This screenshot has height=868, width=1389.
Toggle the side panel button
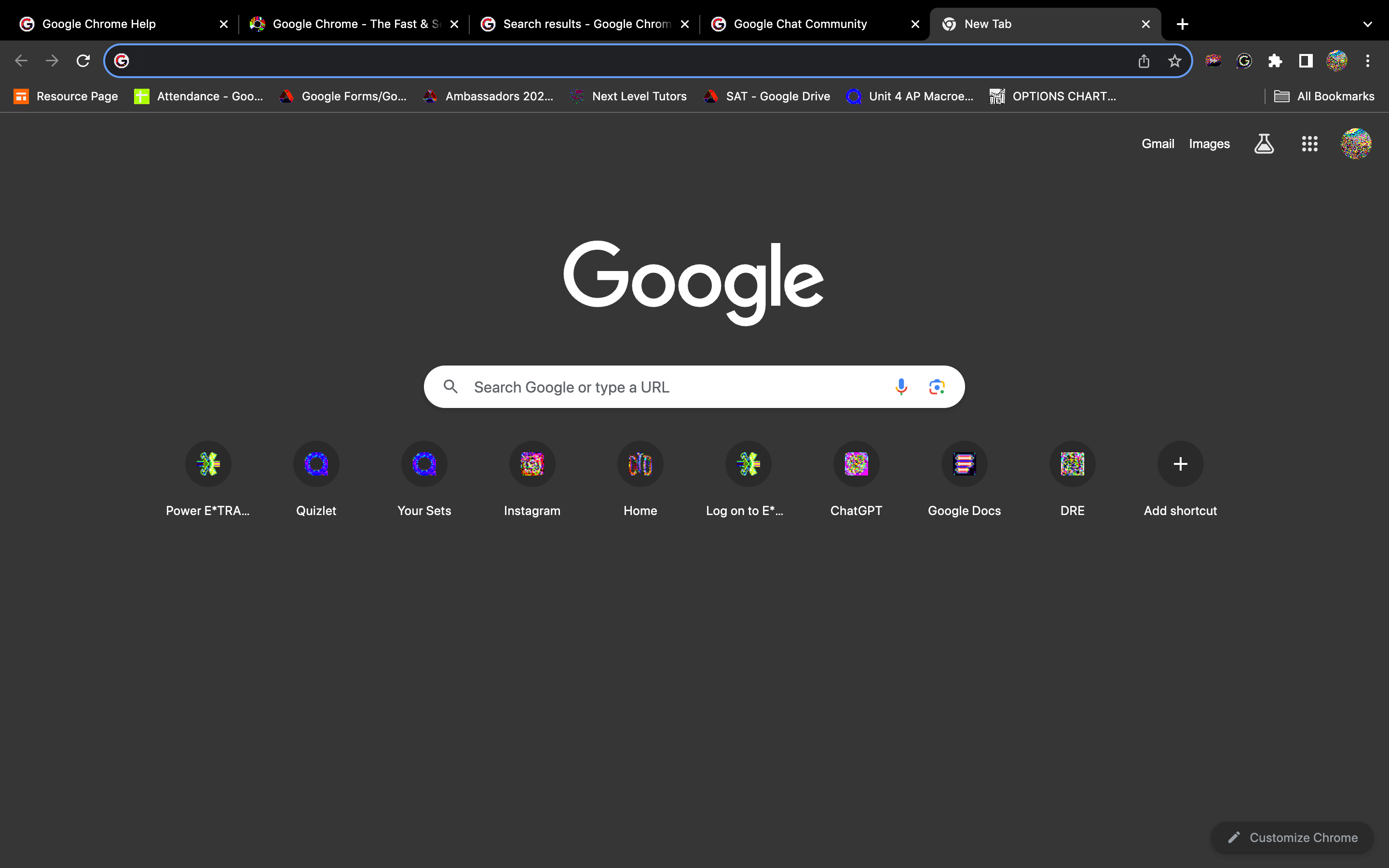(1306, 61)
